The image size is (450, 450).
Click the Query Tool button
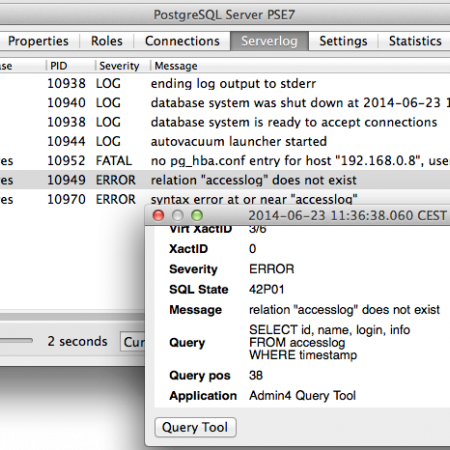(x=196, y=427)
